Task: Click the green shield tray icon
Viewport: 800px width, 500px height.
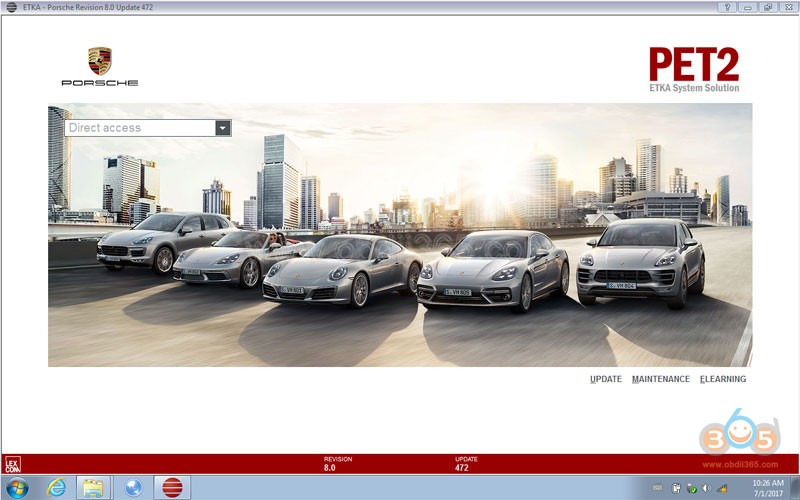Action: click(x=692, y=488)
